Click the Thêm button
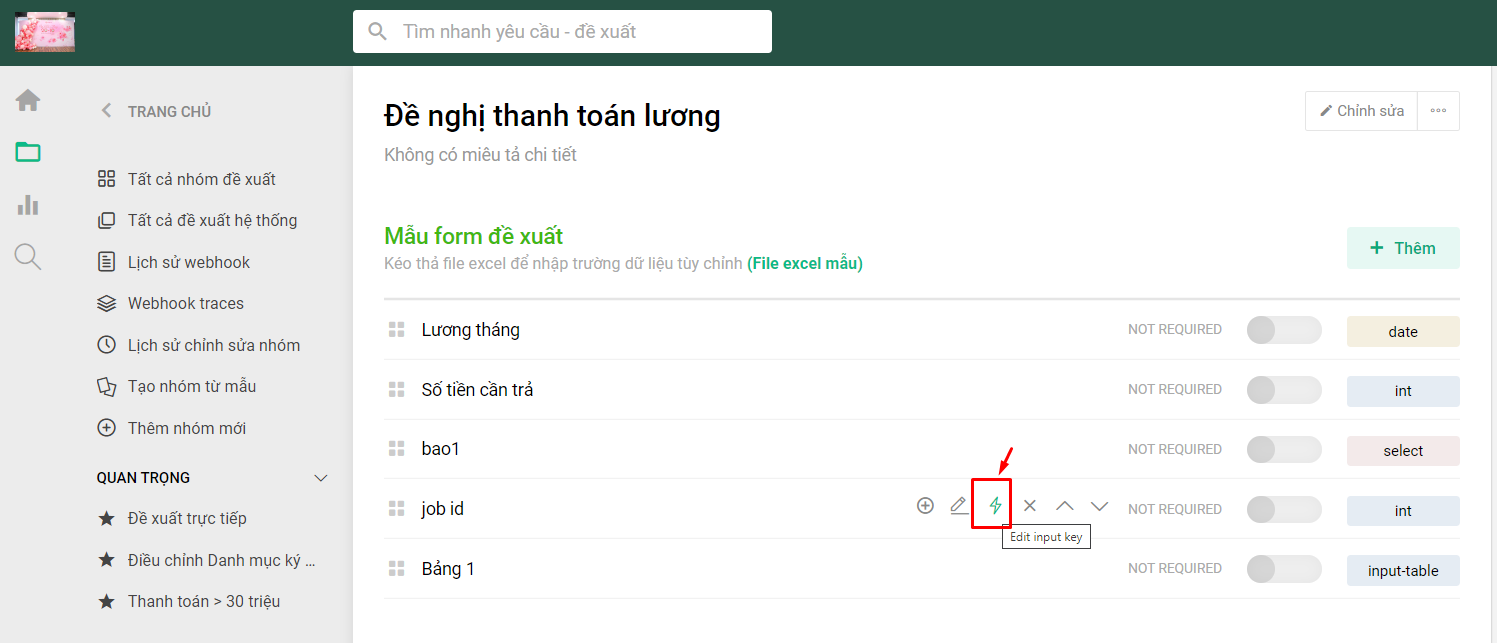 1403,248
